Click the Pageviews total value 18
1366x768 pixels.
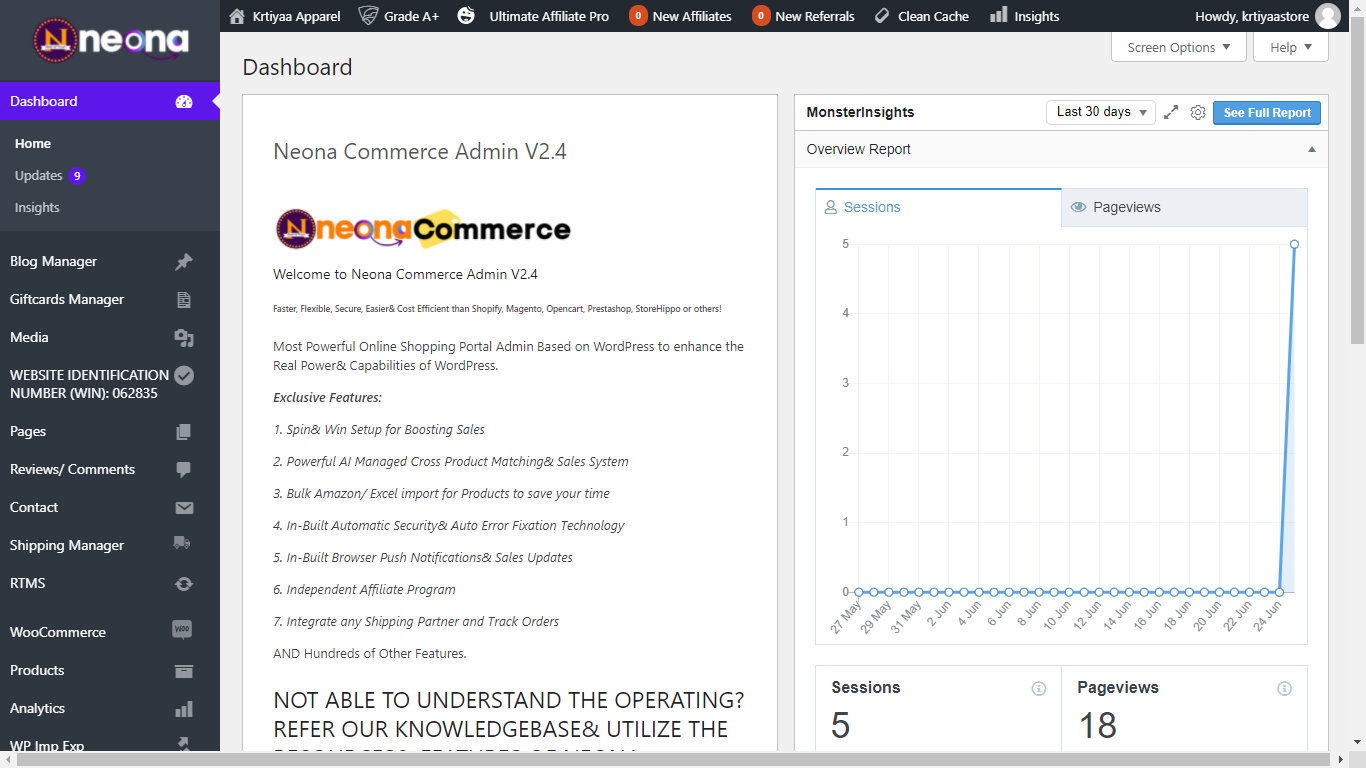click(x=1097, y=725)
